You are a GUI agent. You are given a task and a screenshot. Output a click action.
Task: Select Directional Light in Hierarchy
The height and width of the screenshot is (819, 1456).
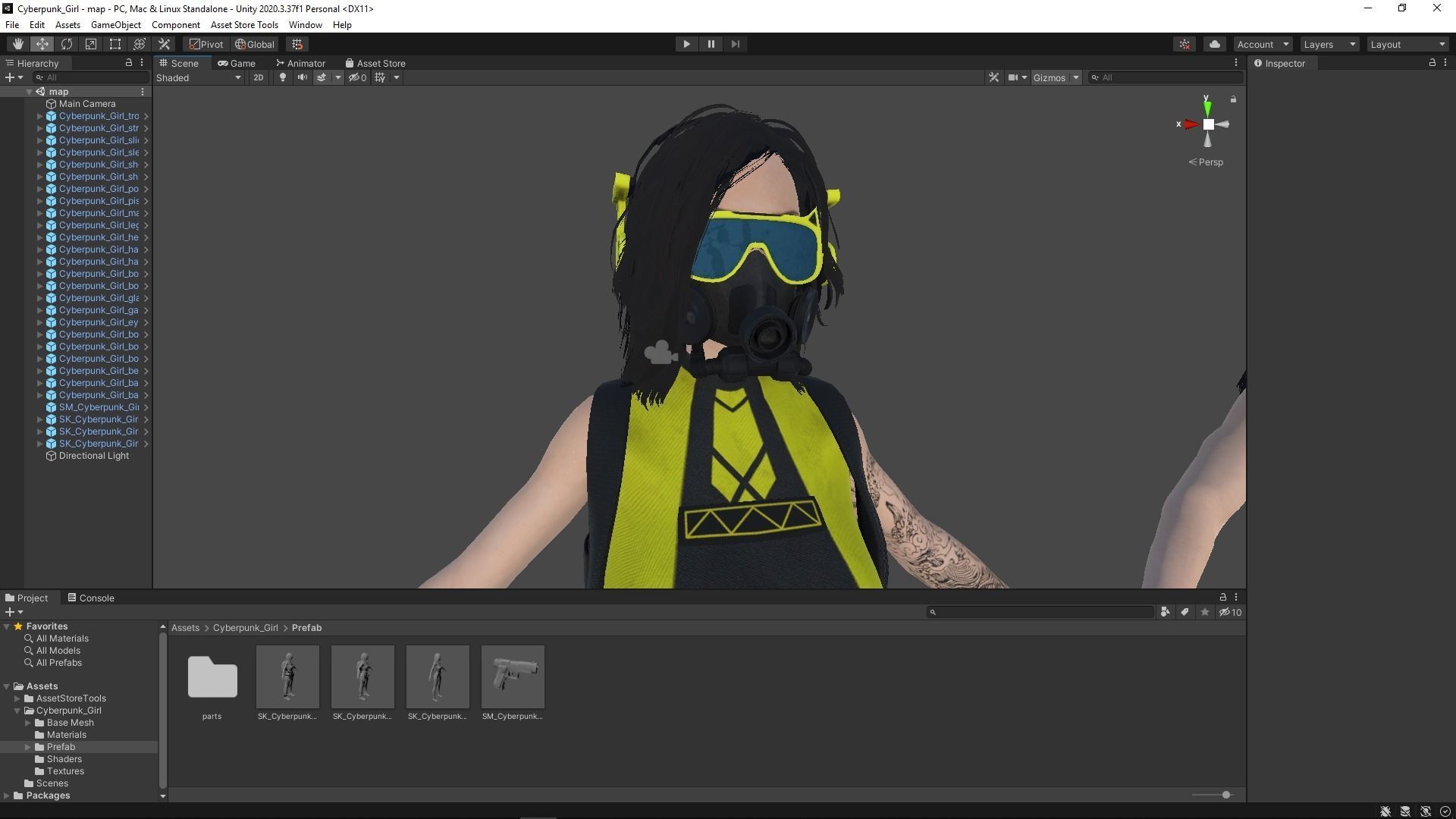93,456
